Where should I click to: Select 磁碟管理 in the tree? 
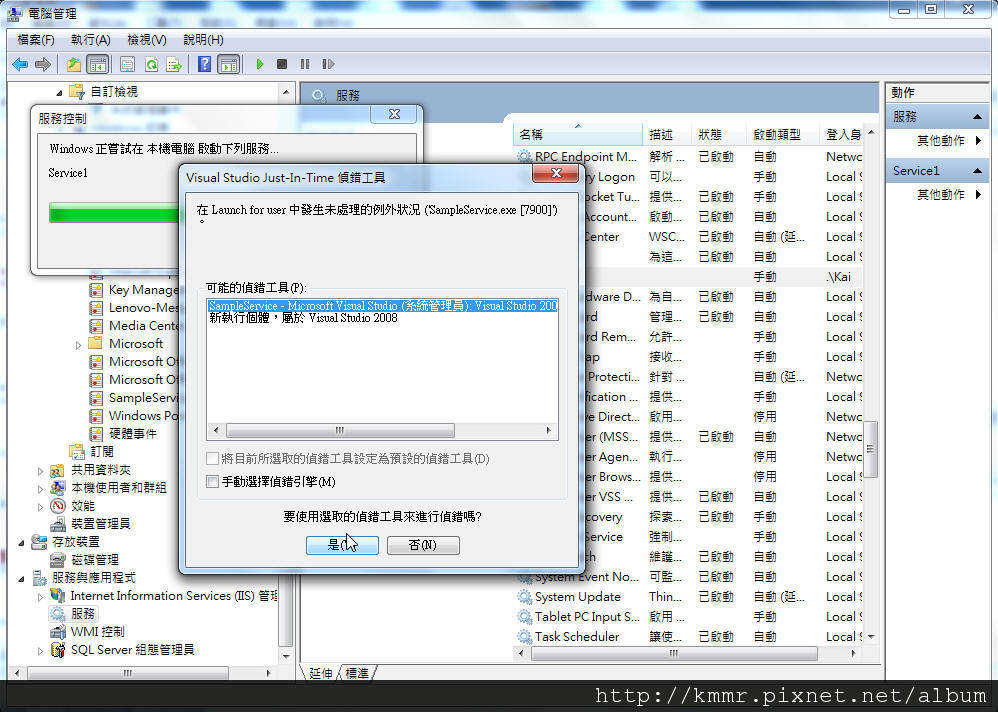pos(95,560)
